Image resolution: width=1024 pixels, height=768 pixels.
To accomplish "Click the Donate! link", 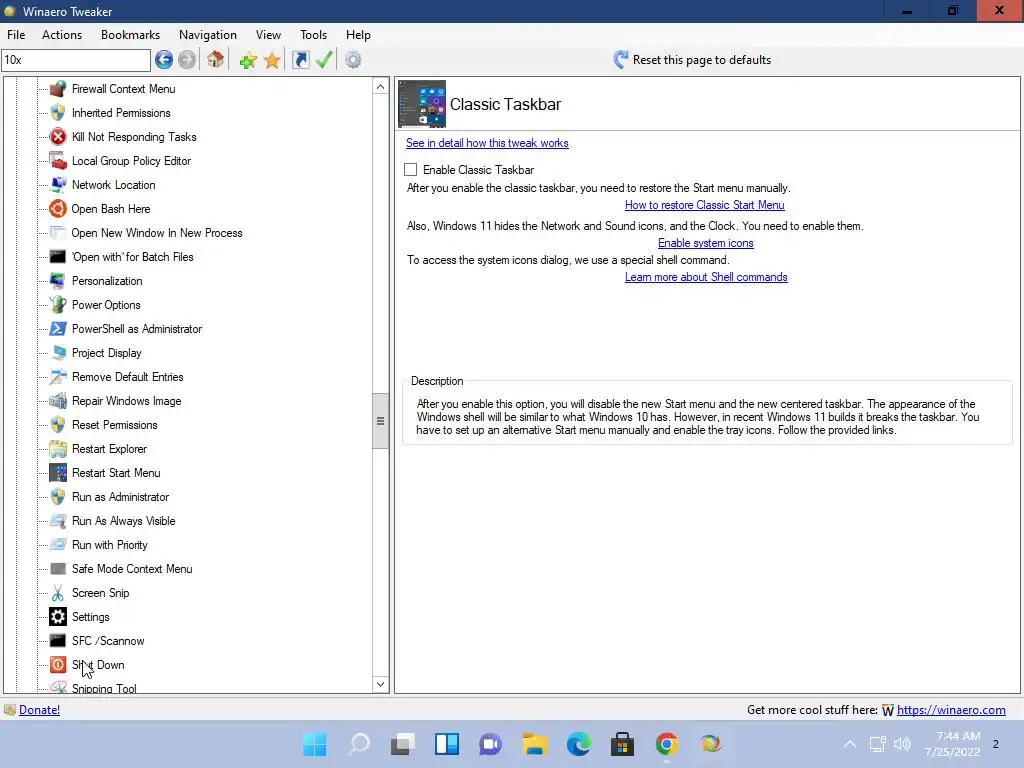I will pos(39,710).
